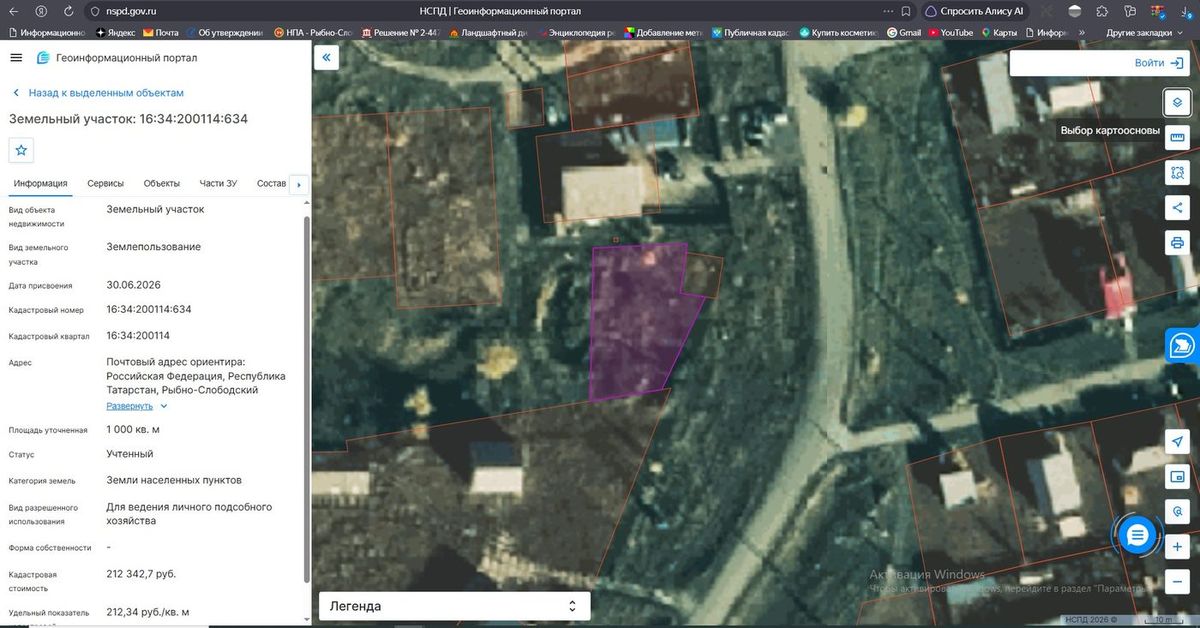Collapse the side panel with double-arrow button

(326, 58)
